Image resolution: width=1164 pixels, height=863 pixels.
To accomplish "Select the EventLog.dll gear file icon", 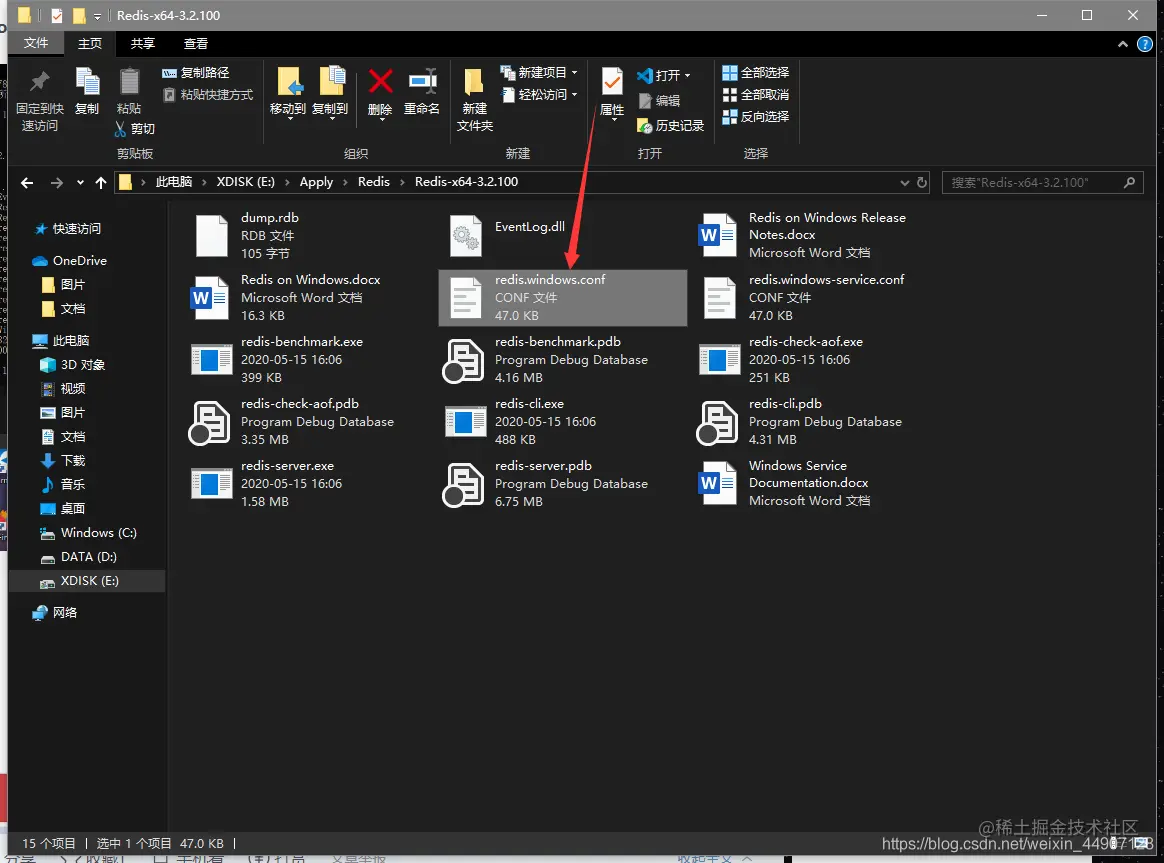I will click(465, 235).
